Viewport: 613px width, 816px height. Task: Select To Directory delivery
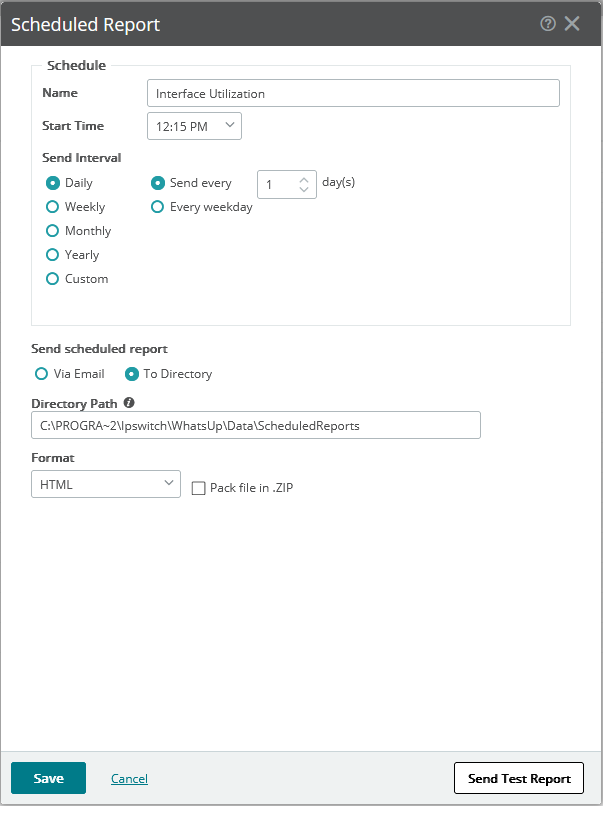tap(132, 374)
